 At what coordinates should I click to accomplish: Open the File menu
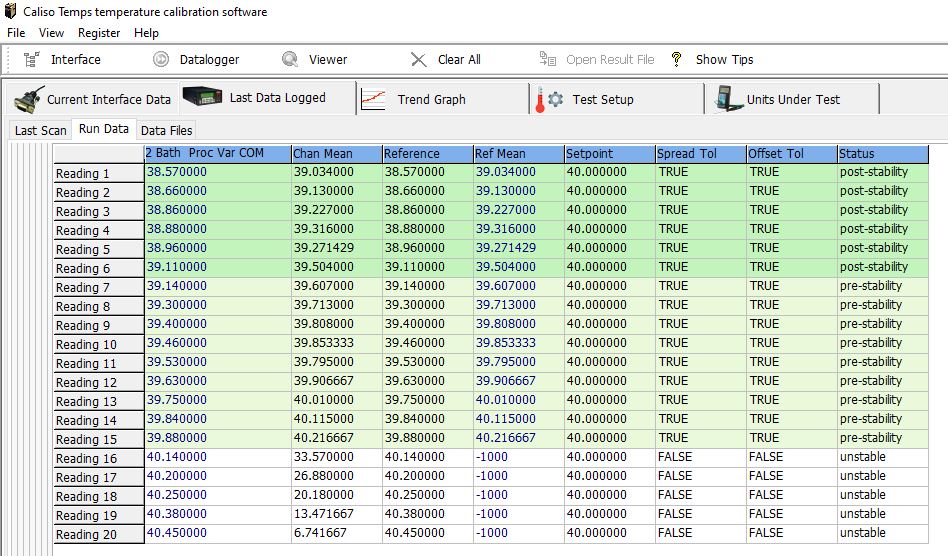tap(16, 33)
